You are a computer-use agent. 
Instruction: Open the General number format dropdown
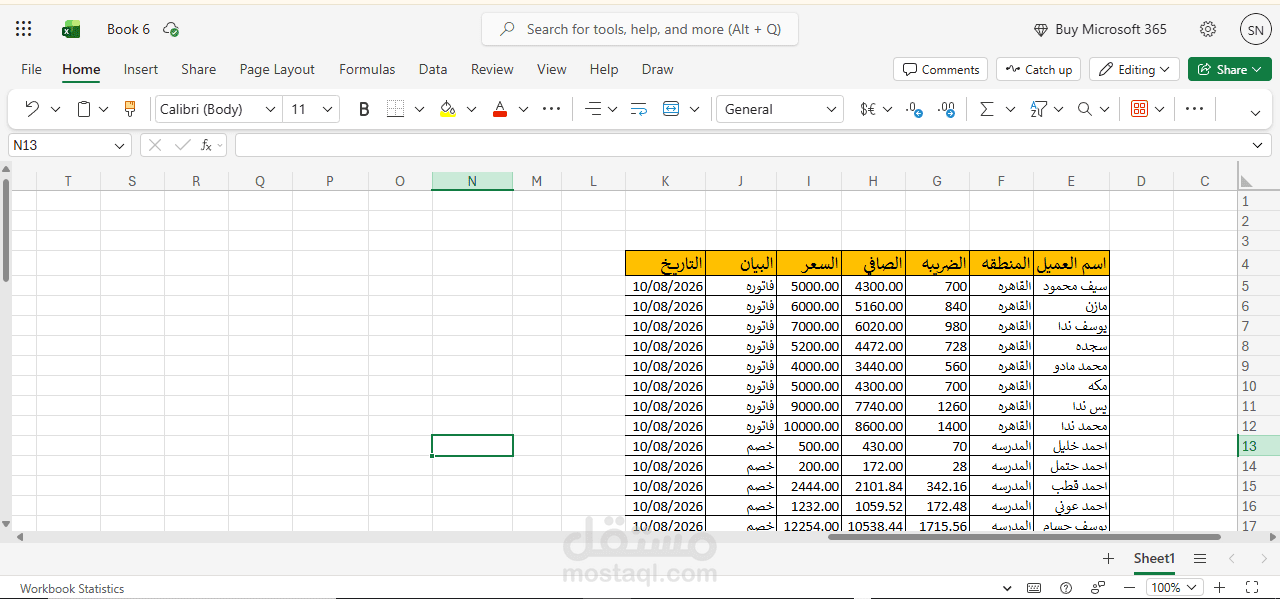tap(831, 109)
